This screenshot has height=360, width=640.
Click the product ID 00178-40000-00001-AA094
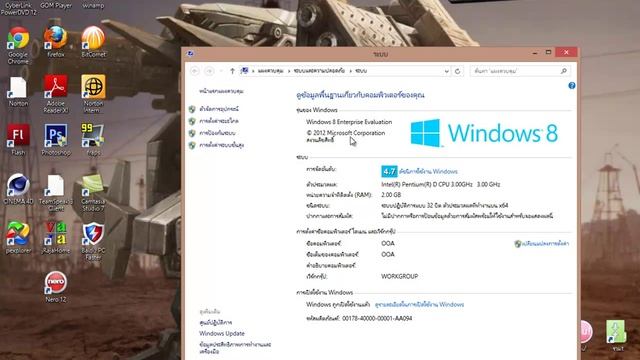click(377, 318)
